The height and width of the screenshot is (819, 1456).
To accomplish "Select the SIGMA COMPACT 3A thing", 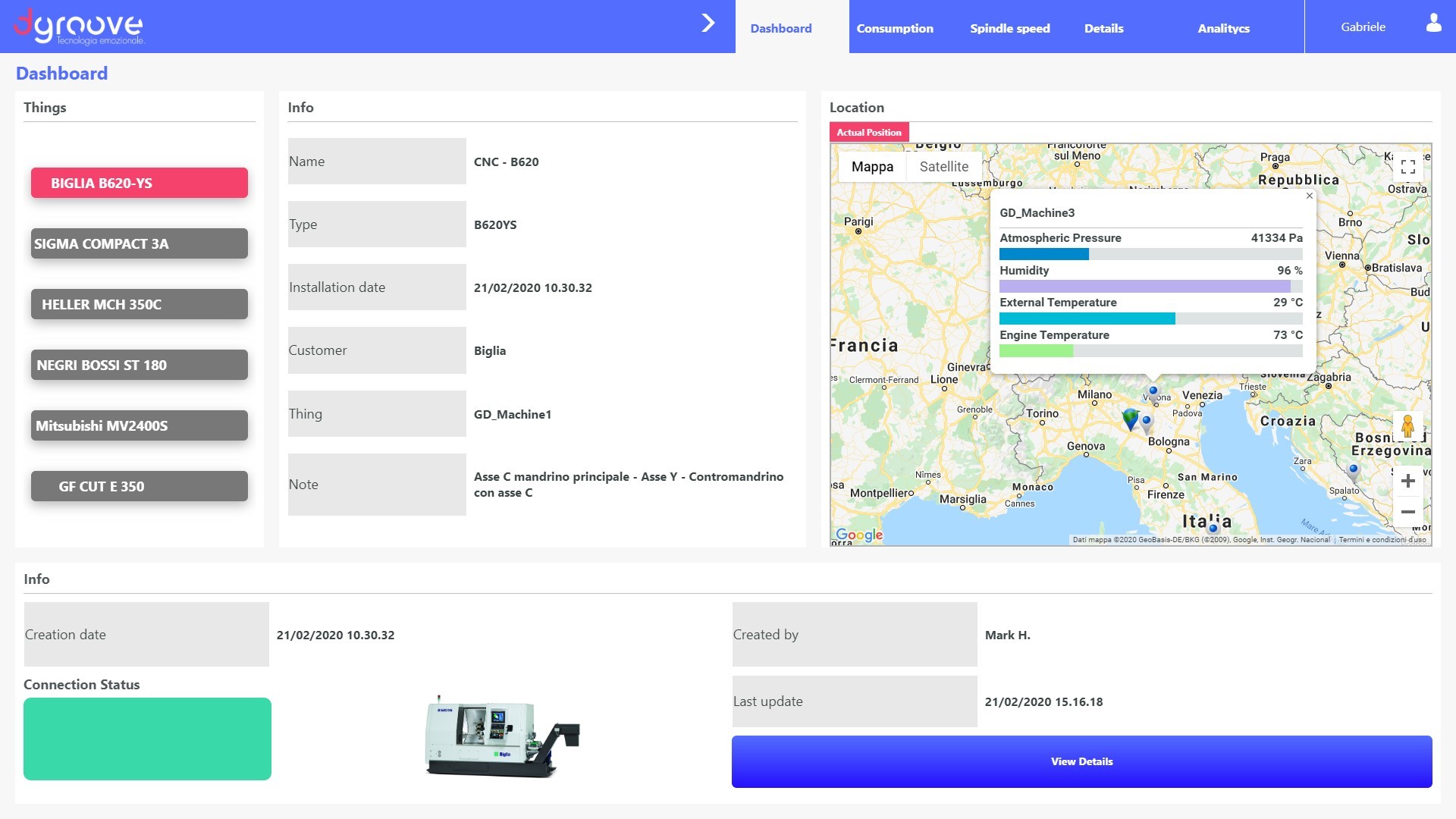I will (x=140, y=243).
